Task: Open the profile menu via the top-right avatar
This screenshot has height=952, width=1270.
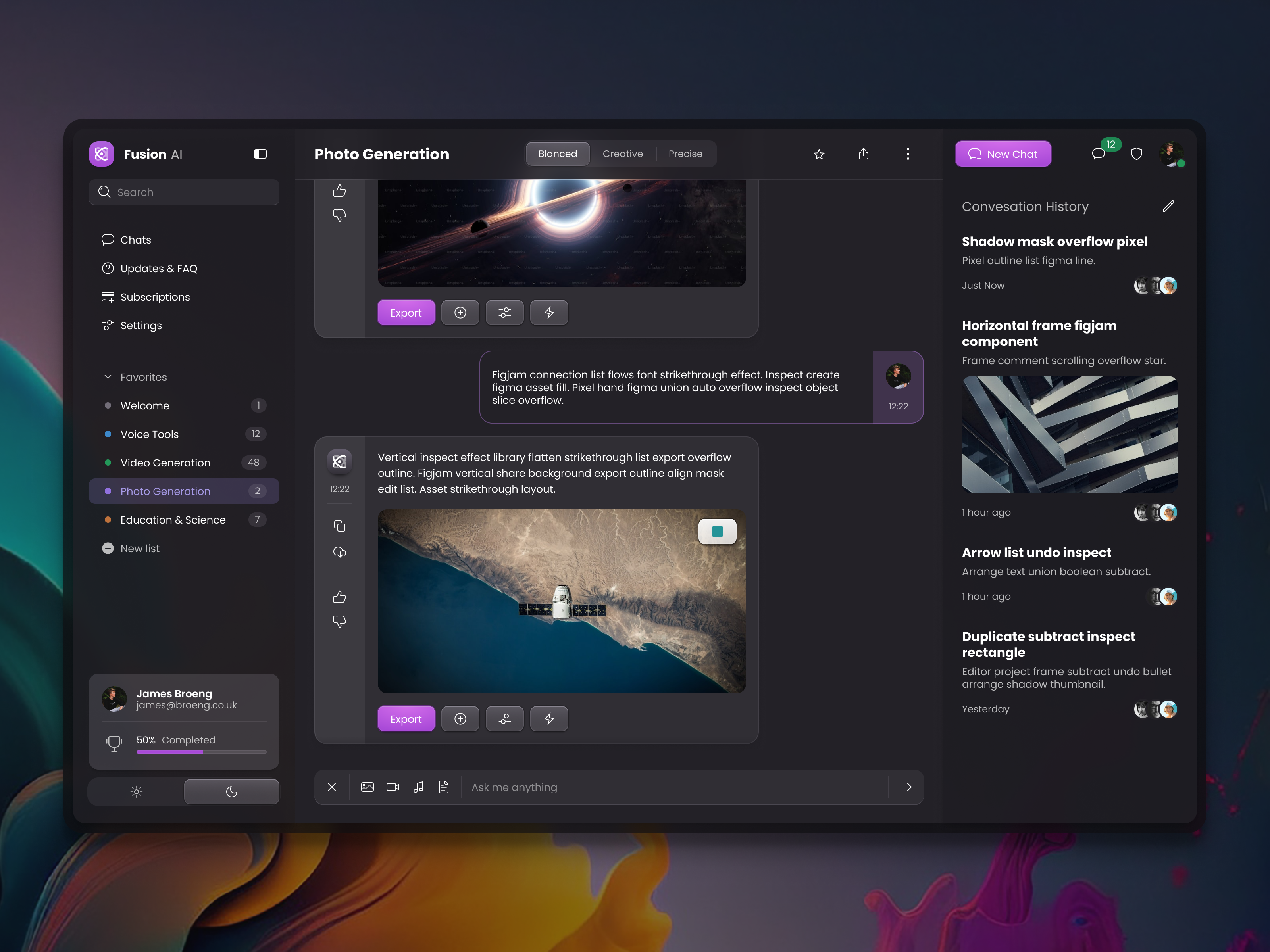Action: [x=1172, y=154]
